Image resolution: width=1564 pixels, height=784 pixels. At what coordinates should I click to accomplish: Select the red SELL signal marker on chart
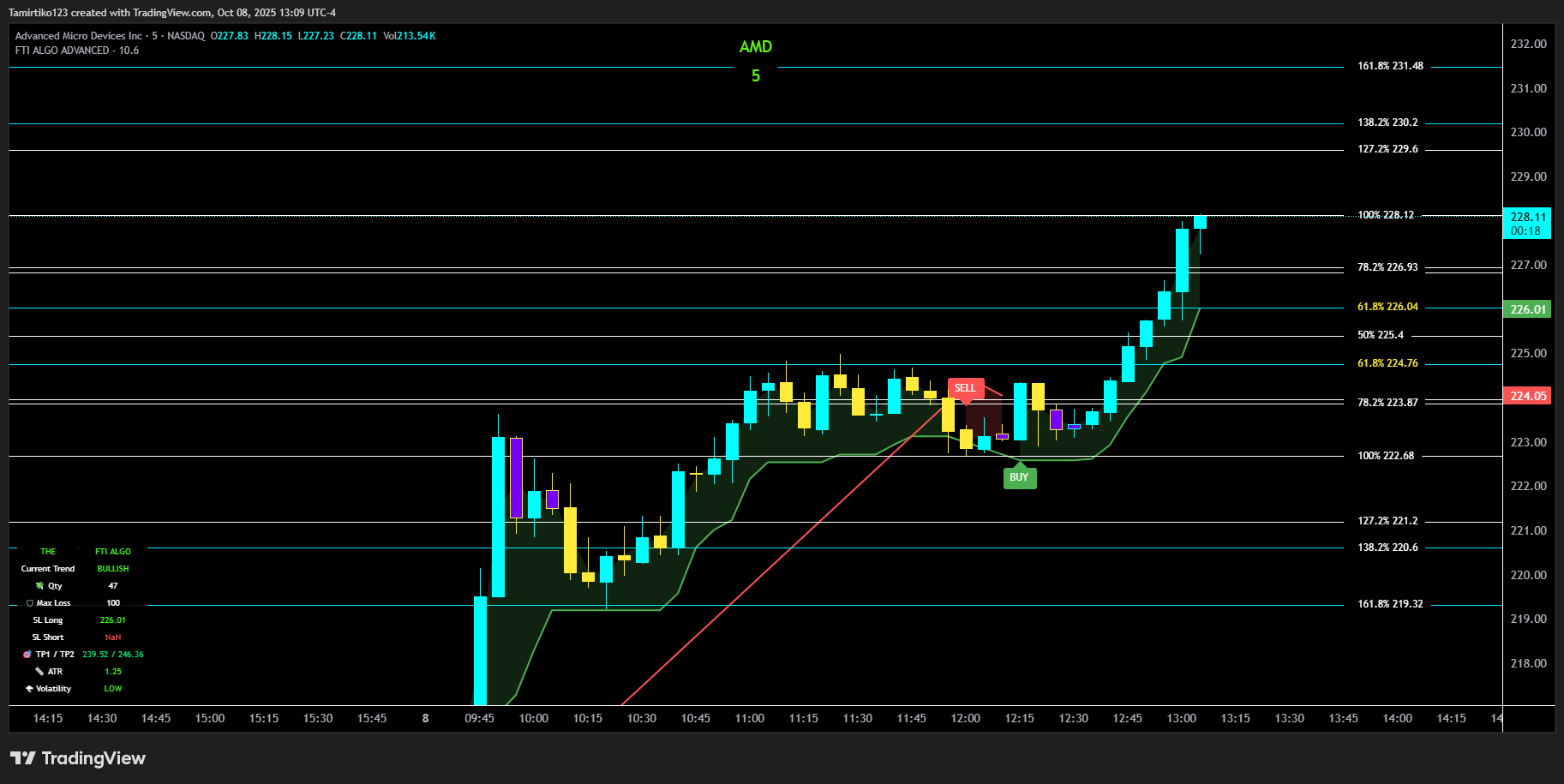pos(966,387)
